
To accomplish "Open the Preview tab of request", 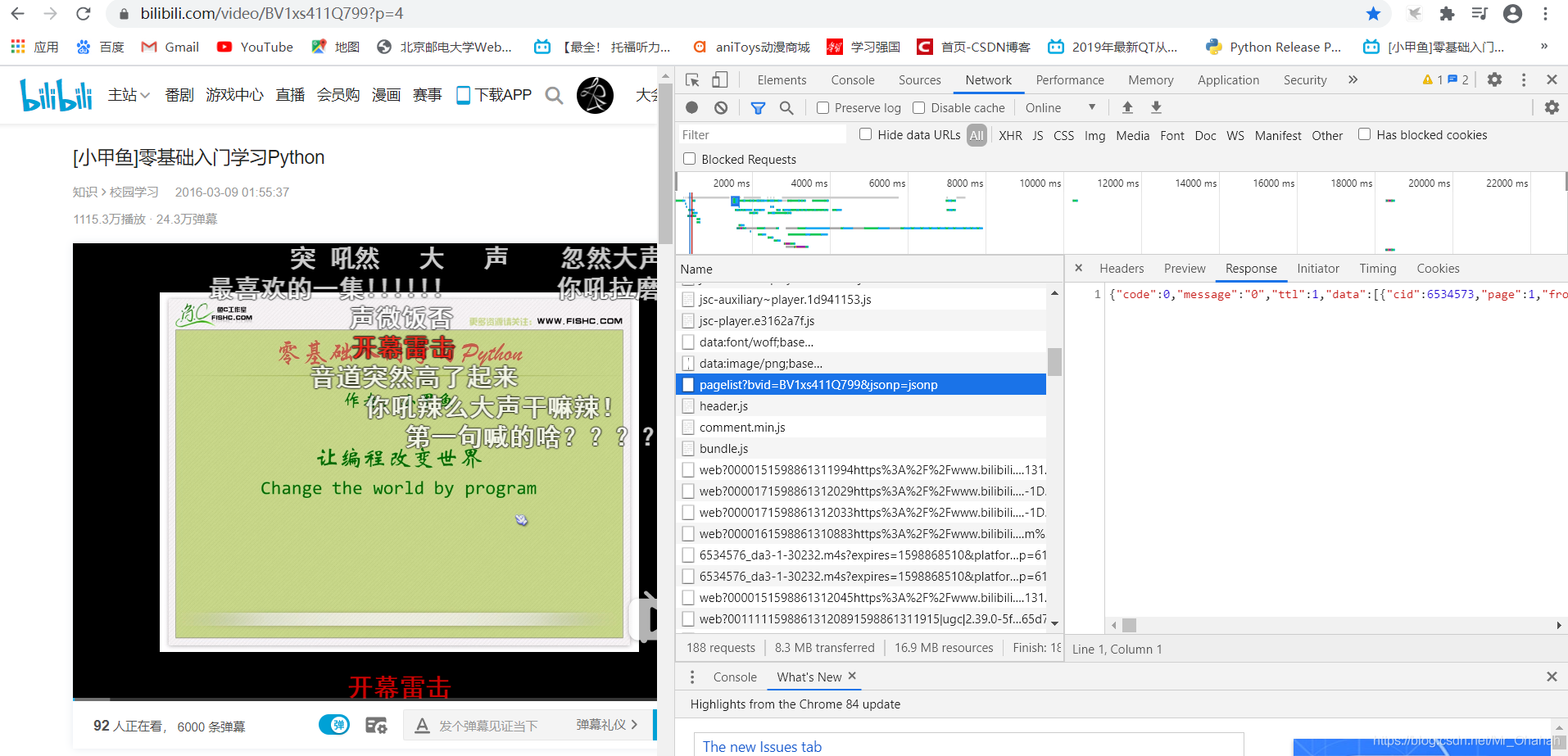I will [1185, 268].
